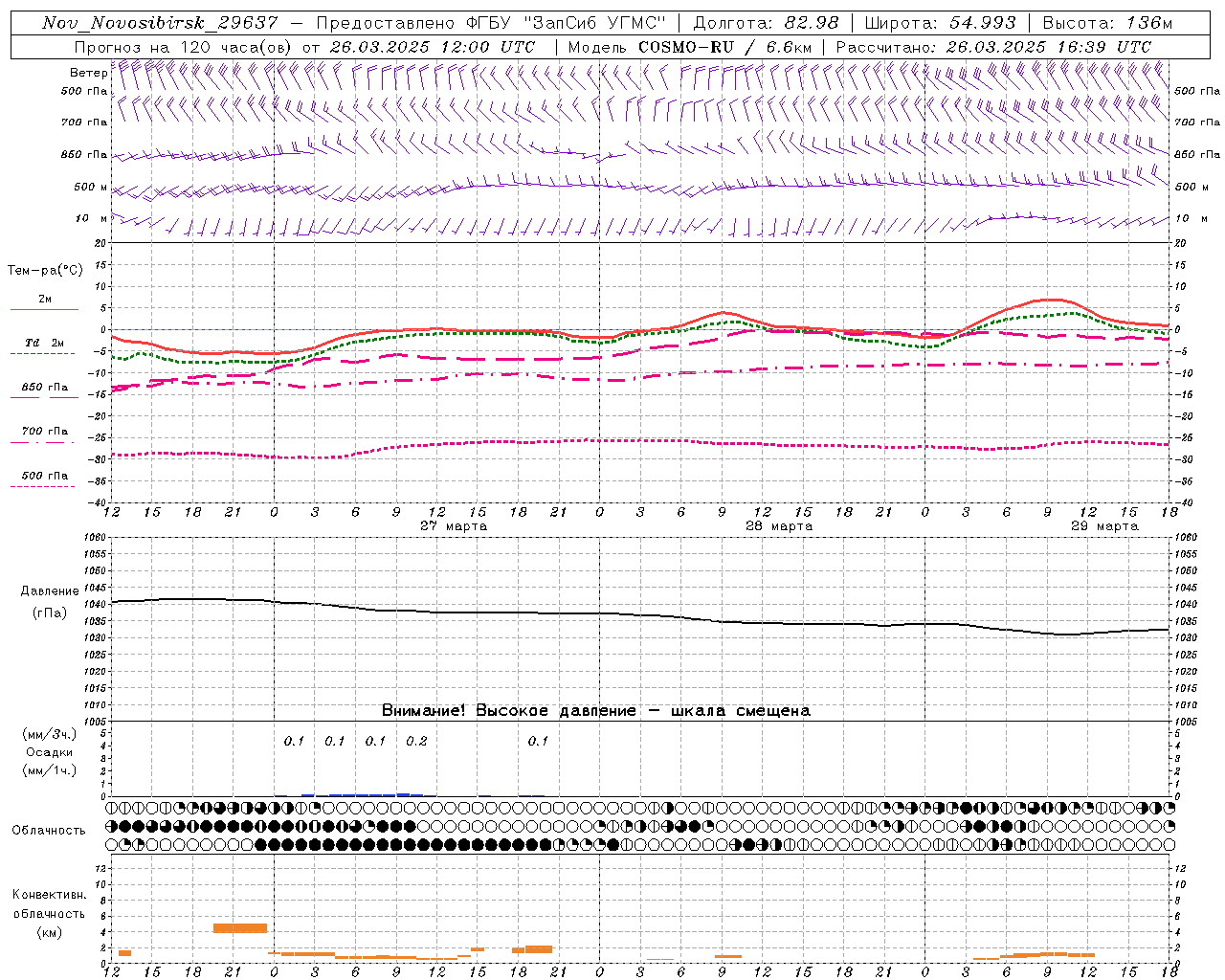The width and height of the screenshot is (1225, 980).
Task: Click the Давление pressure panel label
Action: point(50,591)
